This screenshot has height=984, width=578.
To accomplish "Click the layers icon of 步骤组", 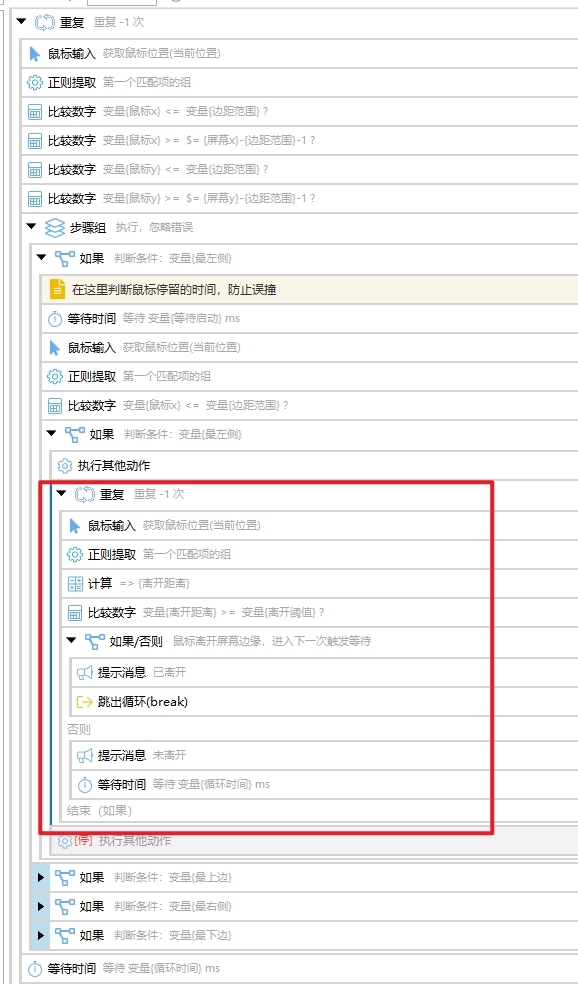I will 55,227.
